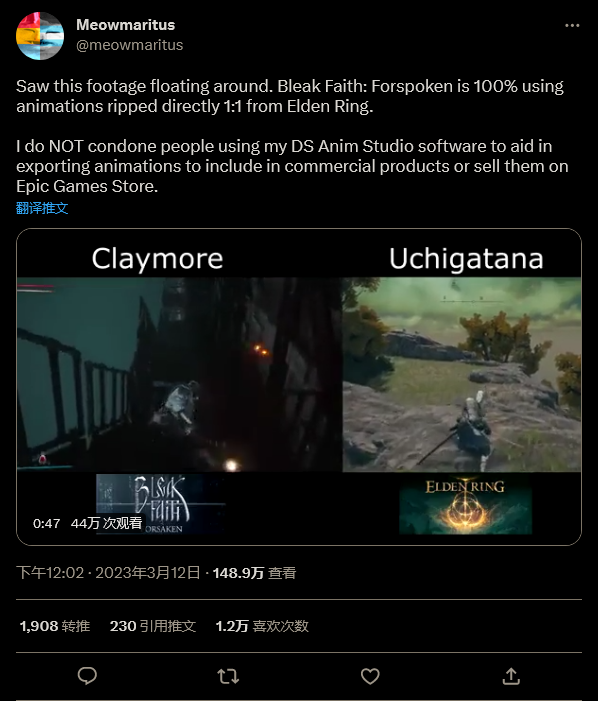Play the Claymore gameplay video side
Screen dimensions: 598x701
[x=180, y=374]
